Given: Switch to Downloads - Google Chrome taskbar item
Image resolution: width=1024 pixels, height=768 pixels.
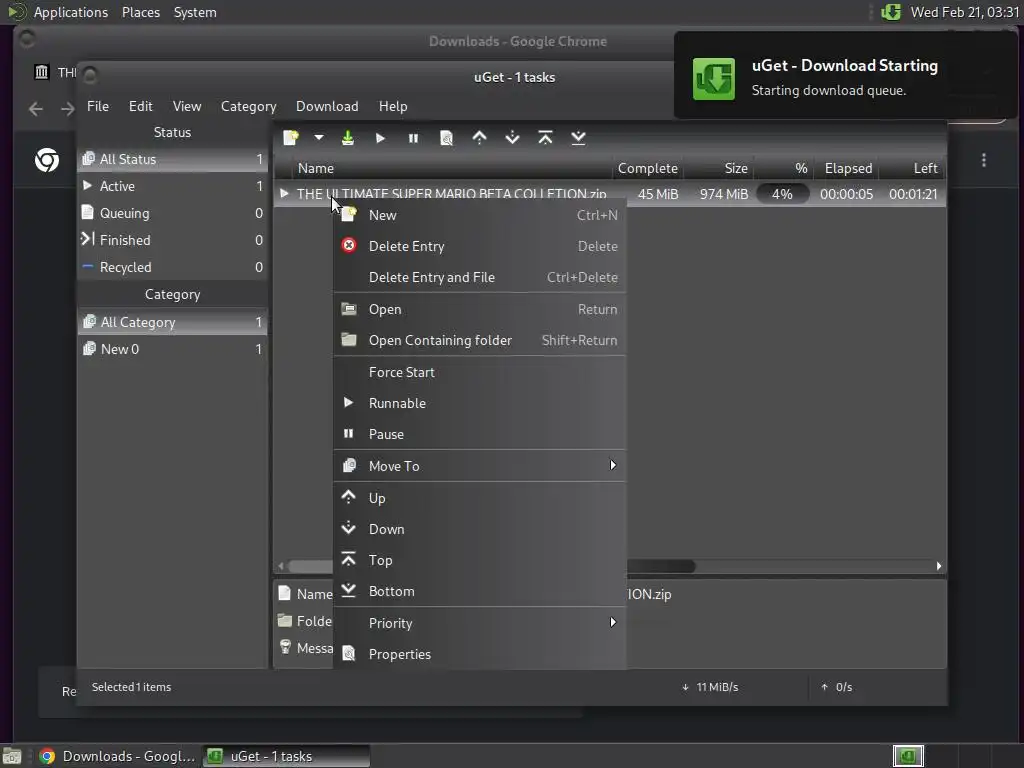Looking at the screenshot, I should 118,756.
